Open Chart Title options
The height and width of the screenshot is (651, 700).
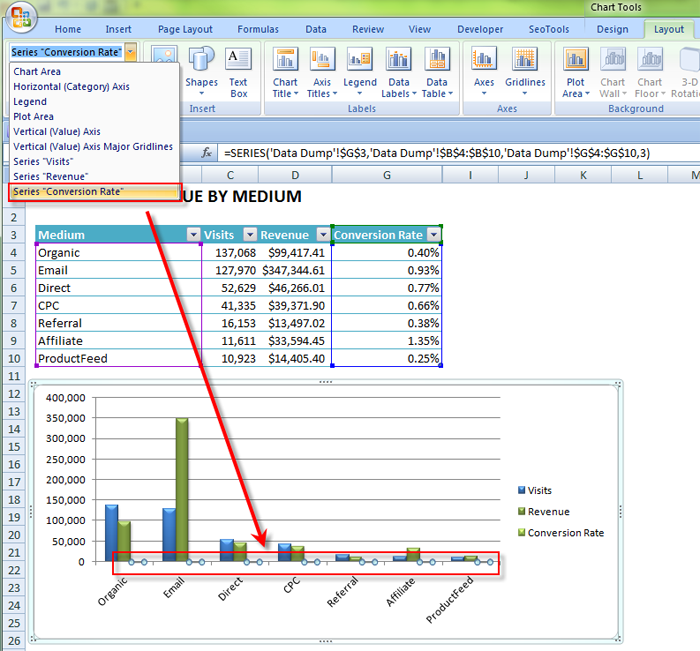point(285,73)
